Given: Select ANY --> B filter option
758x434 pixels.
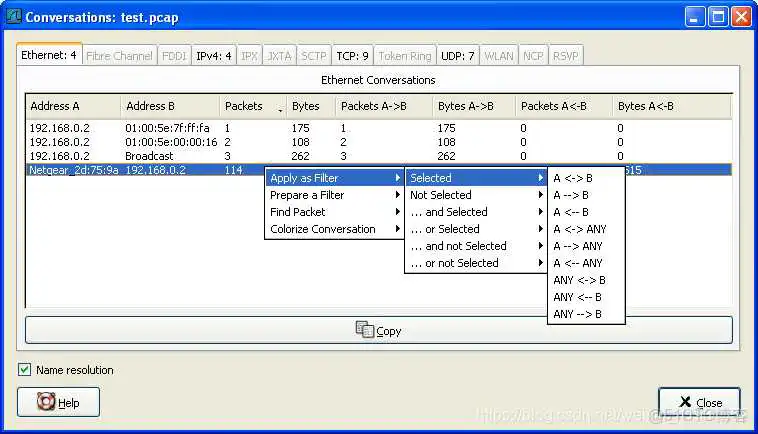Looking at the screenshot, I should (x=578, y=314).
